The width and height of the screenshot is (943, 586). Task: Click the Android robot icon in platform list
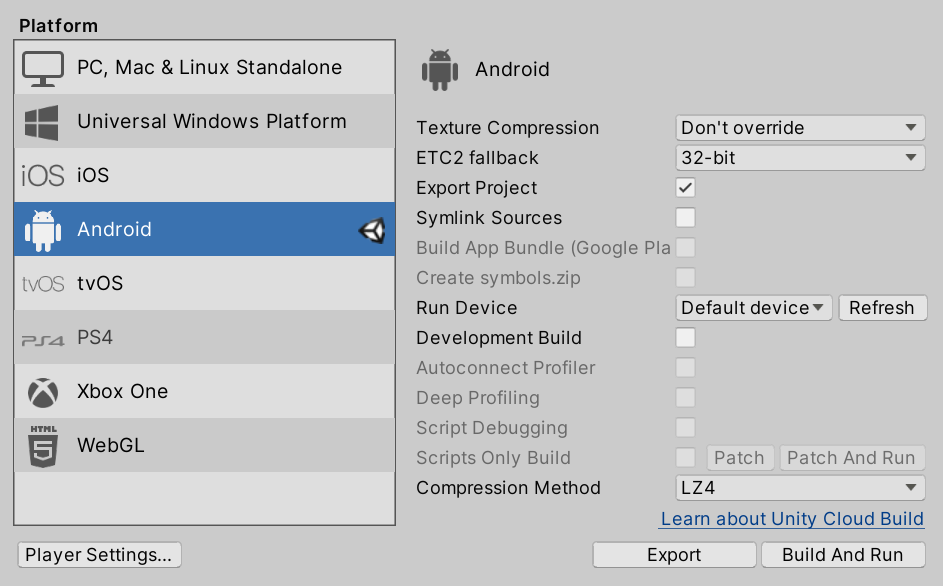point(43,230)
